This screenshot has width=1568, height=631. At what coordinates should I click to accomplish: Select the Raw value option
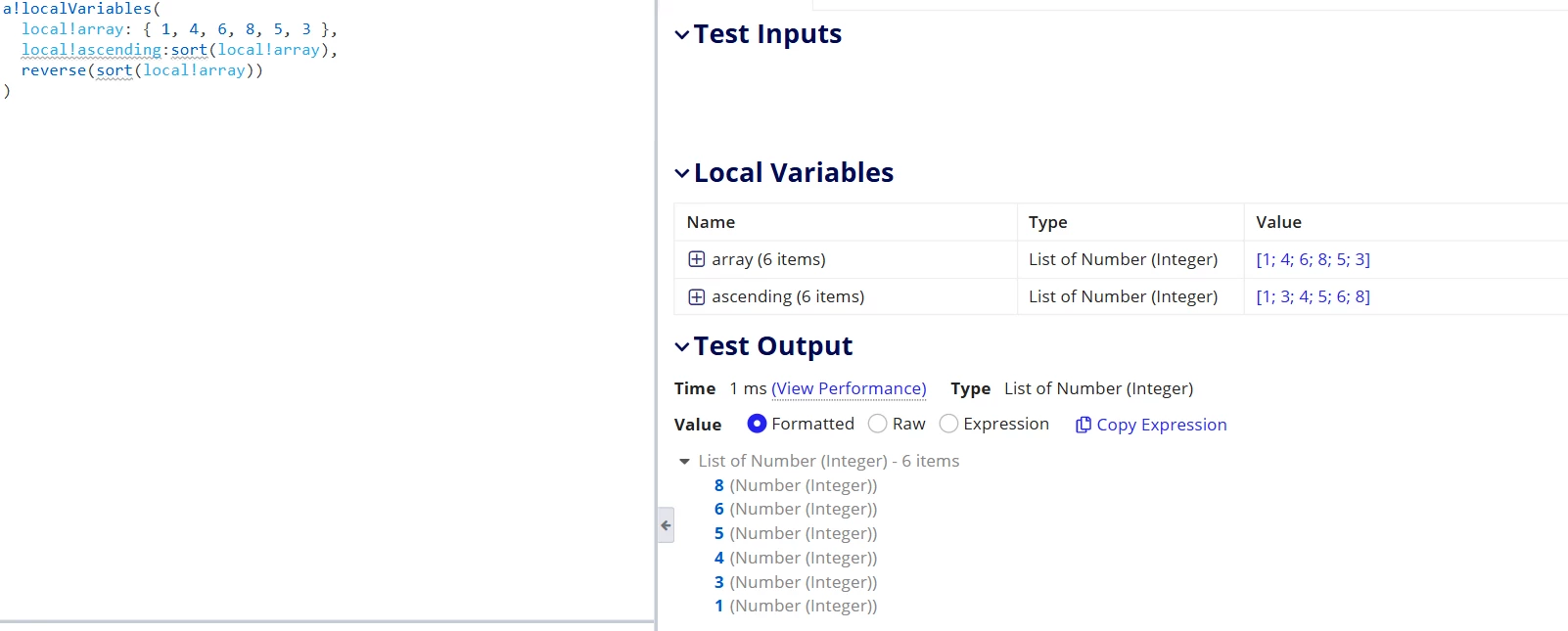[x=878, y=424]
